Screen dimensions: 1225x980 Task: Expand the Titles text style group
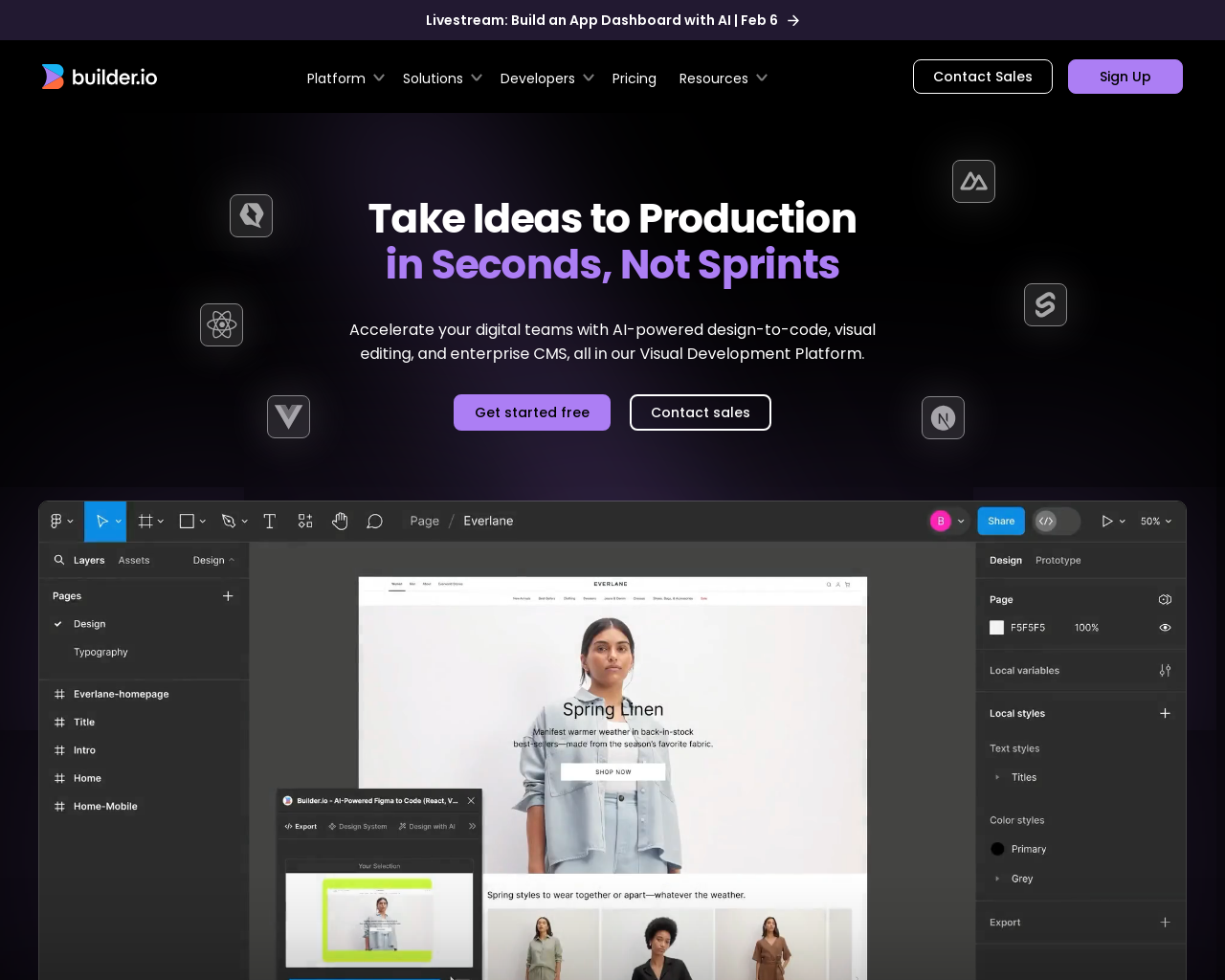[997, 777]
